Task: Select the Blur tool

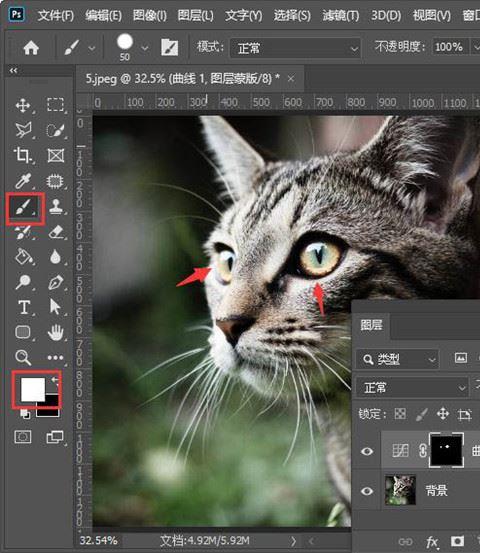Action: 55,256
